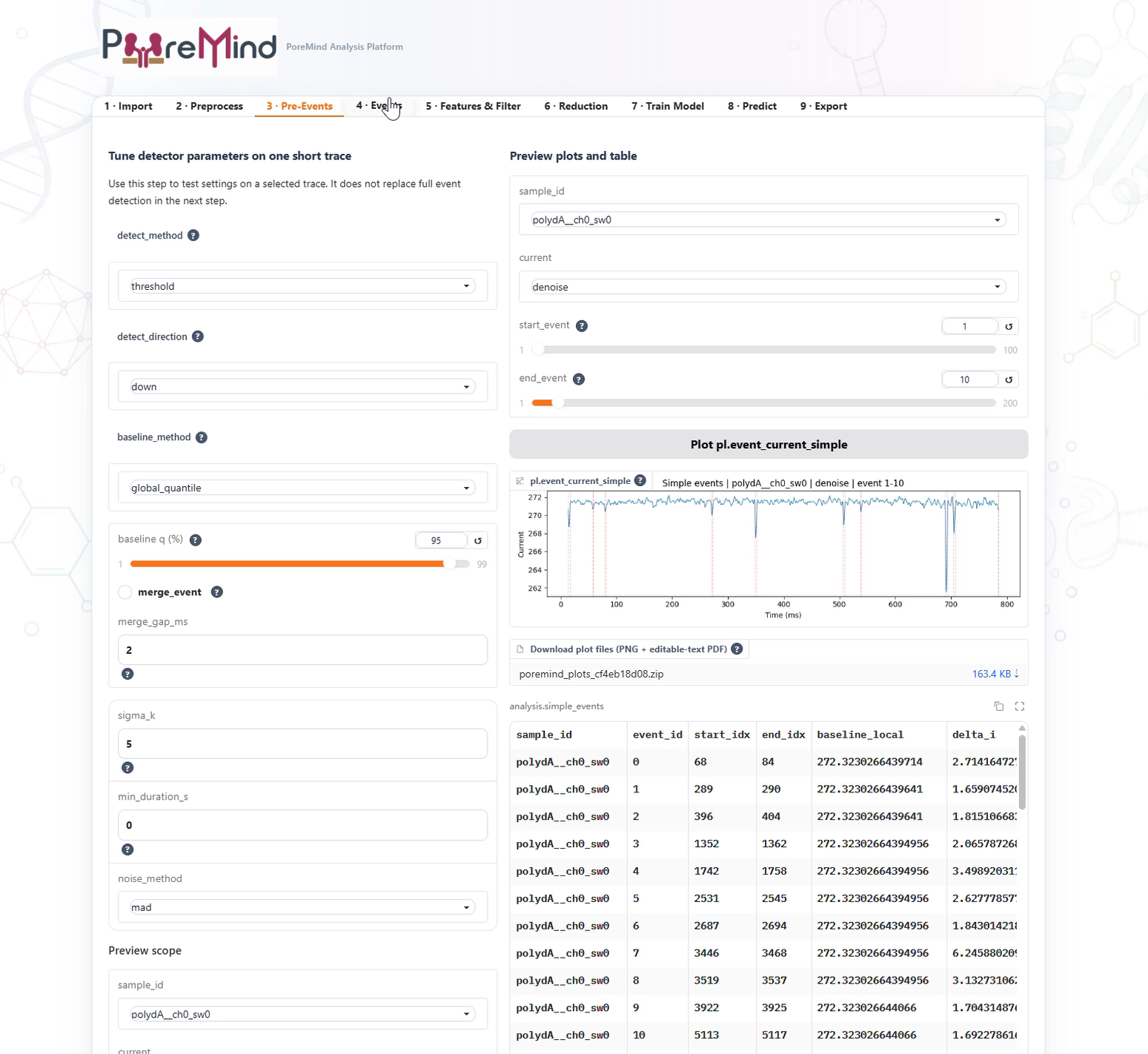Click the simple_events table scrollbar
1148x1054 pixels.
click(1022, 771)
